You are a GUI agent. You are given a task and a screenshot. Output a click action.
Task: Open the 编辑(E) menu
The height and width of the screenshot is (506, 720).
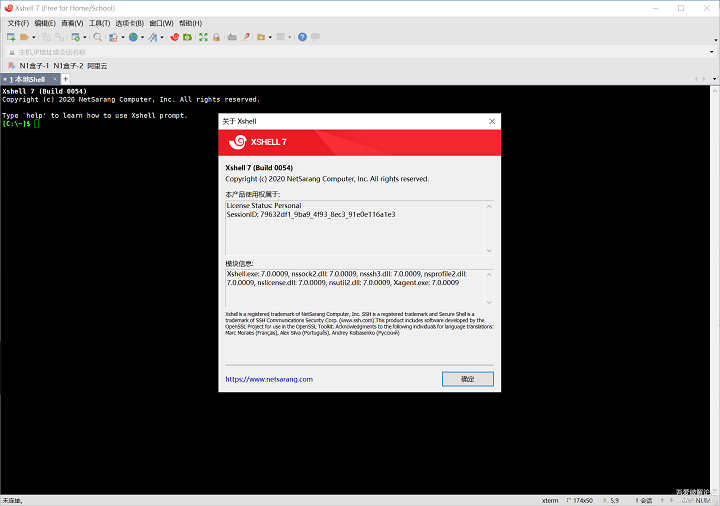45,23
